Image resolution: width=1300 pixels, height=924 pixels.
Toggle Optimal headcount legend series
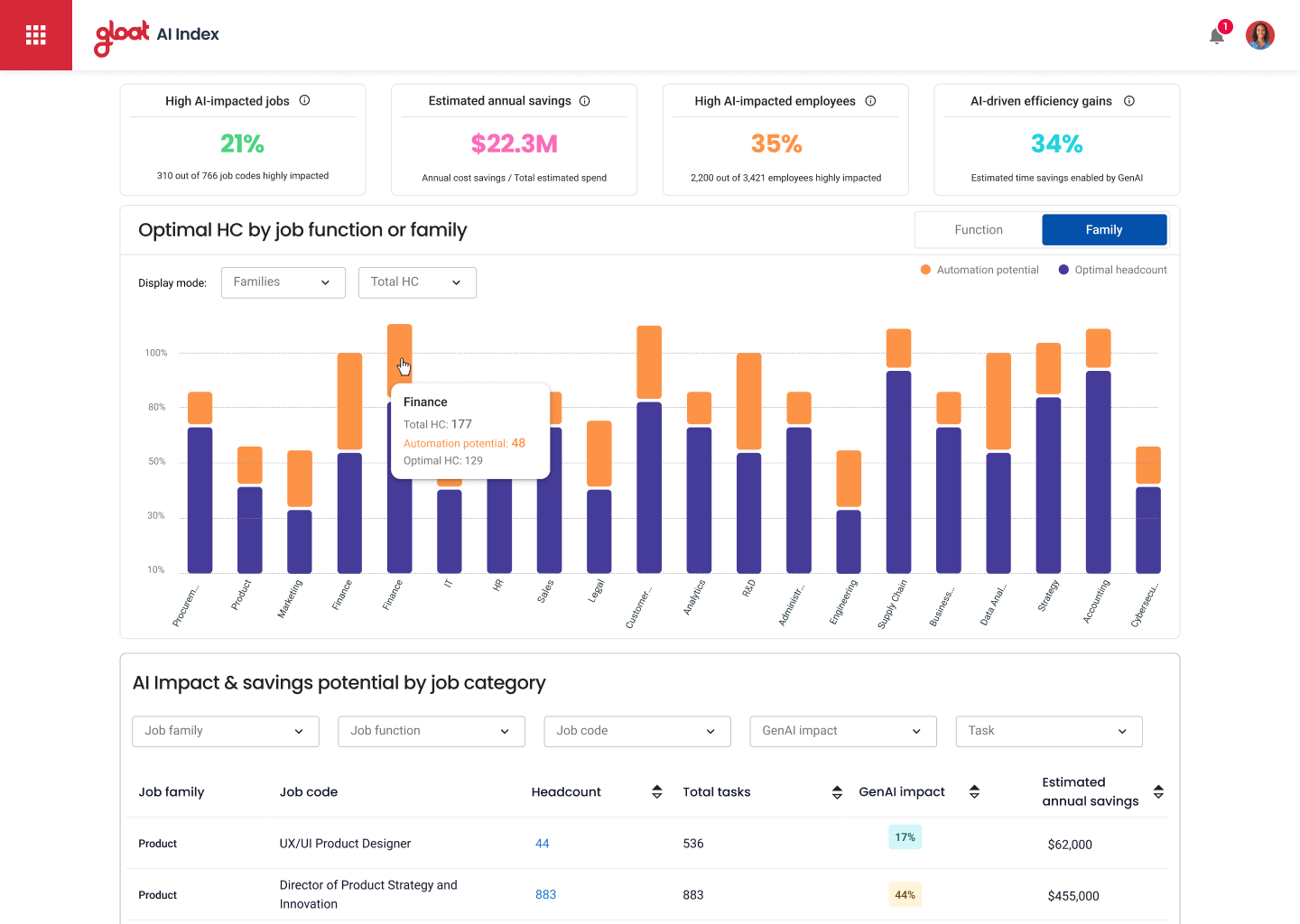[1112, 270]
